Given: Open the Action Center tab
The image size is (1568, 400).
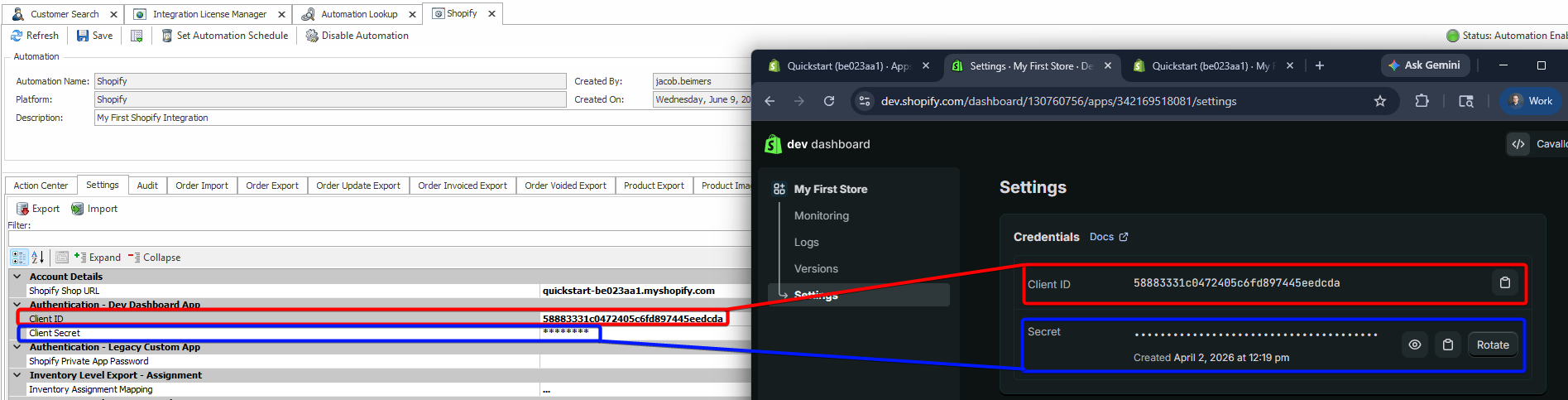Looking at the screenshot, I should point(41,186).
